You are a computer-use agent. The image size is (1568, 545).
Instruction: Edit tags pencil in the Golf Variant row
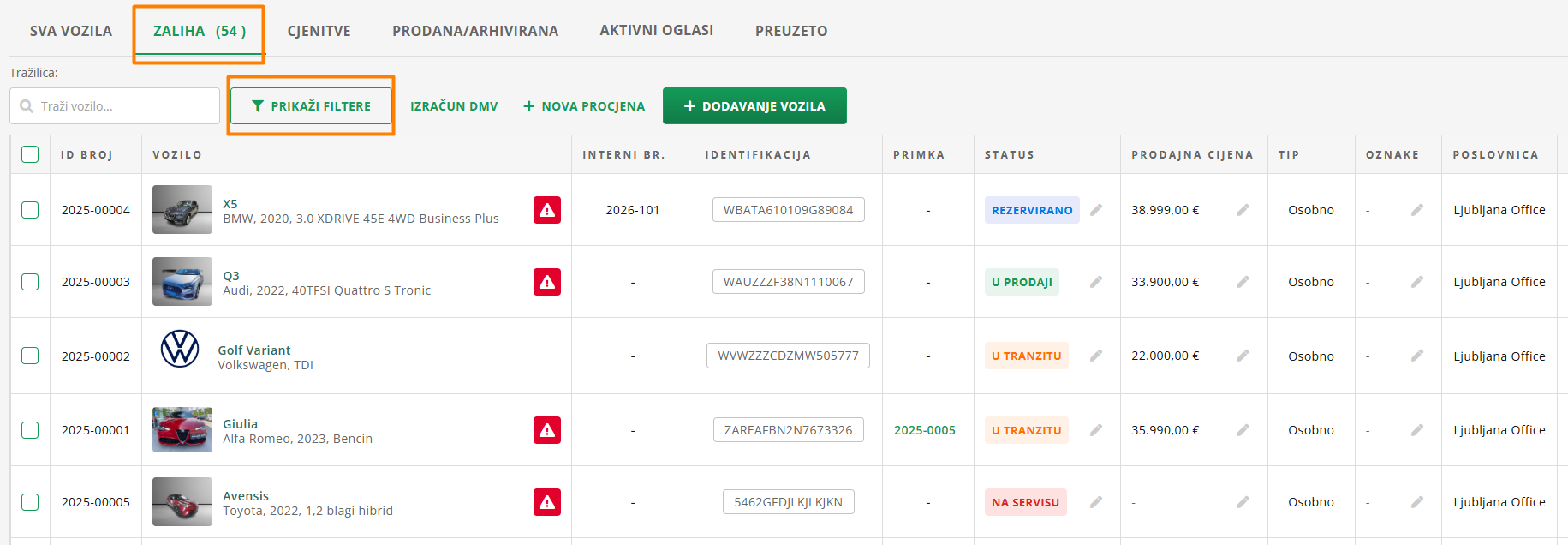(x=1417, y=356)
